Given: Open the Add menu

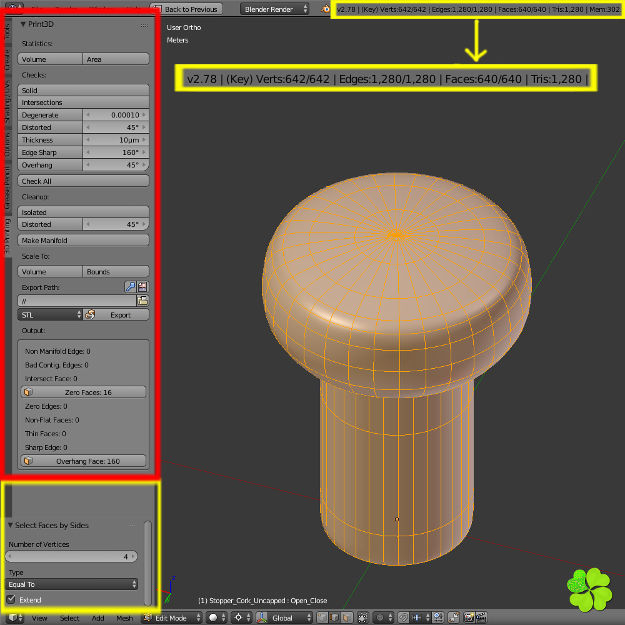Looking at the screenshot, I should (x=98, y=618).
